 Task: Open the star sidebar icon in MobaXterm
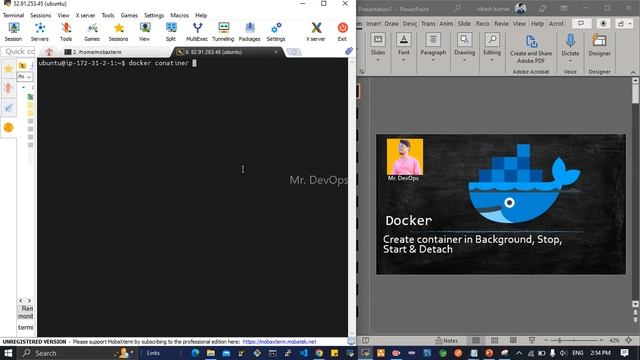click(8, 69)
